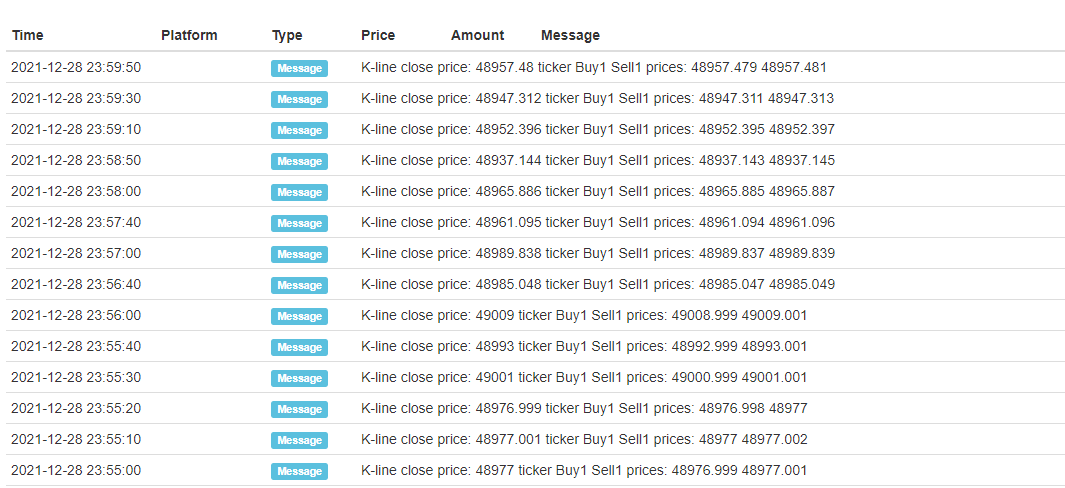Select log text with close price 48976.999

[x=584, y=408]
